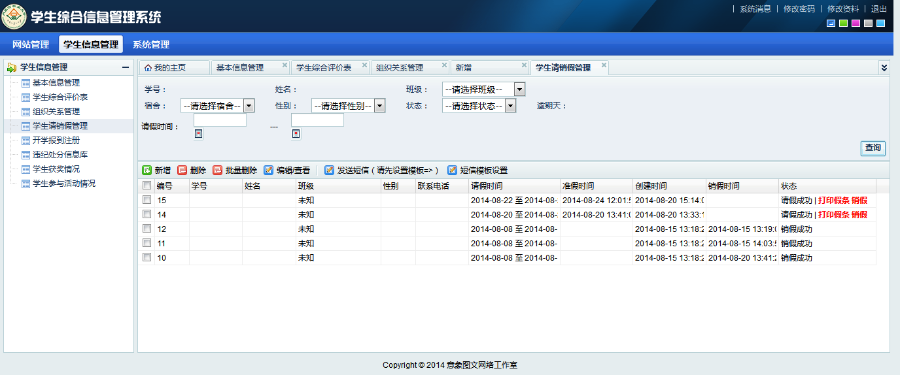Sort by the 请假时间 column header
This screenshot has width=900, height=375.
click(514, 186)
